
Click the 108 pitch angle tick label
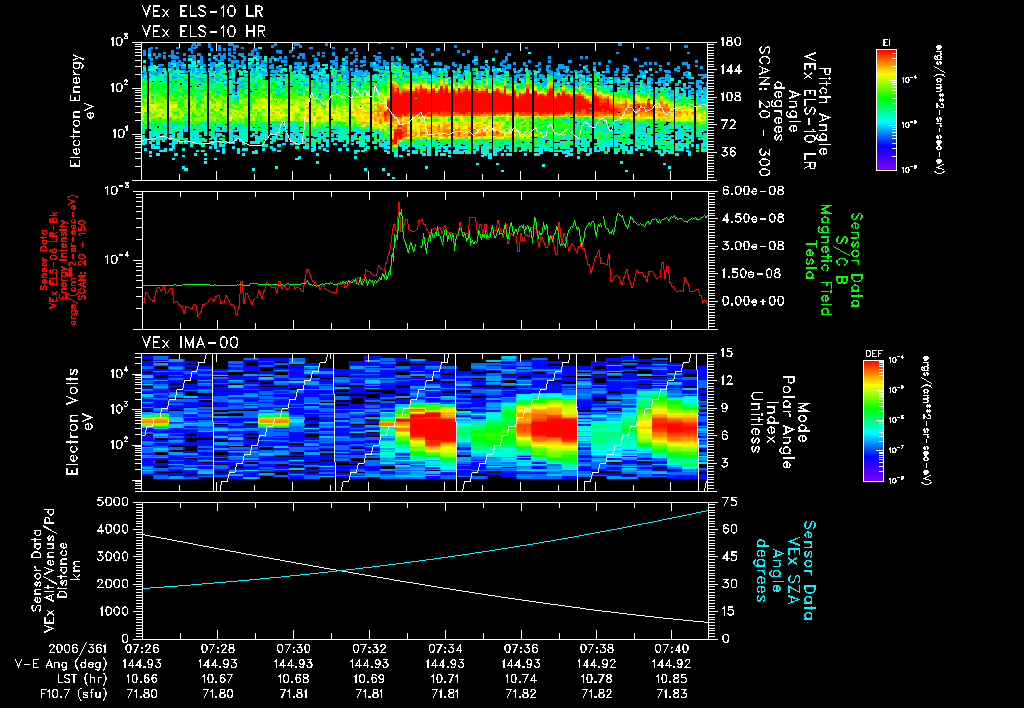click(730, 97)
